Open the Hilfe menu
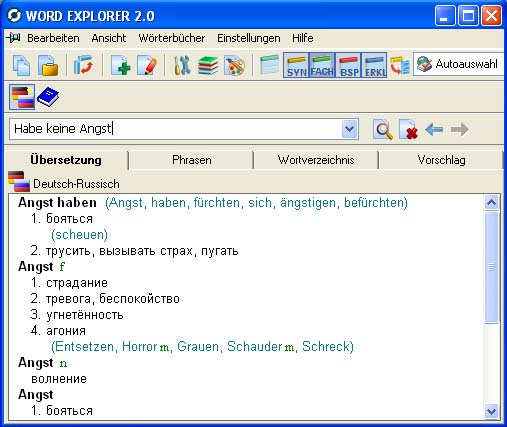Screen dimensions: 507x427 pos(303,38)
